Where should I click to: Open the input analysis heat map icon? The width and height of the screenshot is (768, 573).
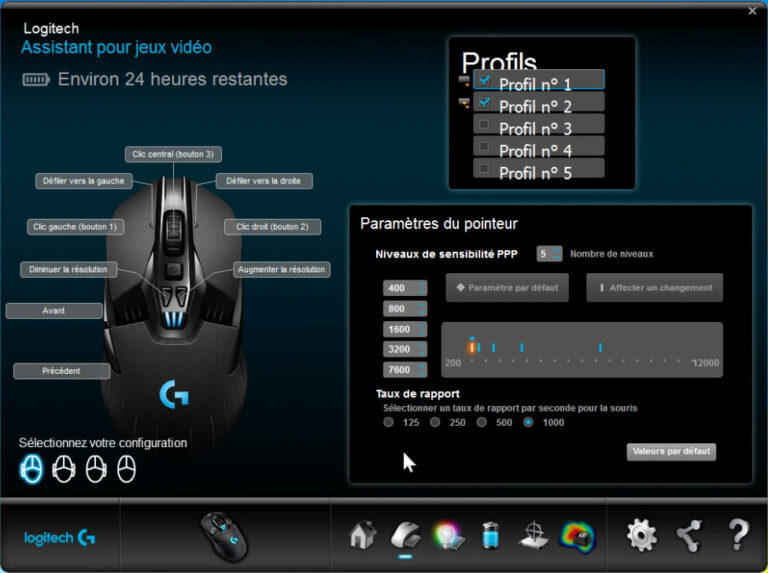[x=577, y=537]
